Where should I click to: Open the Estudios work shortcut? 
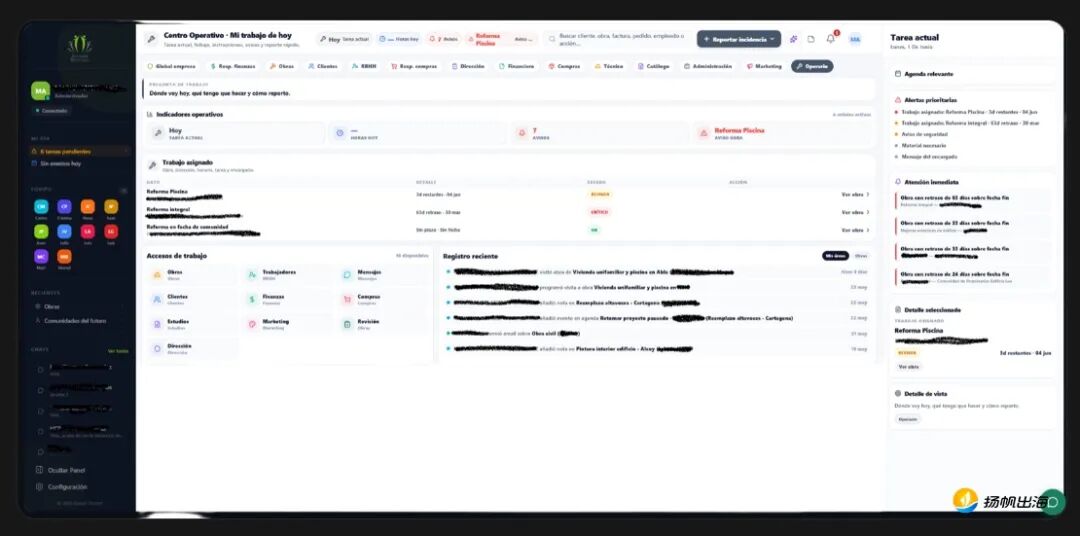click(x=192, y=324)
